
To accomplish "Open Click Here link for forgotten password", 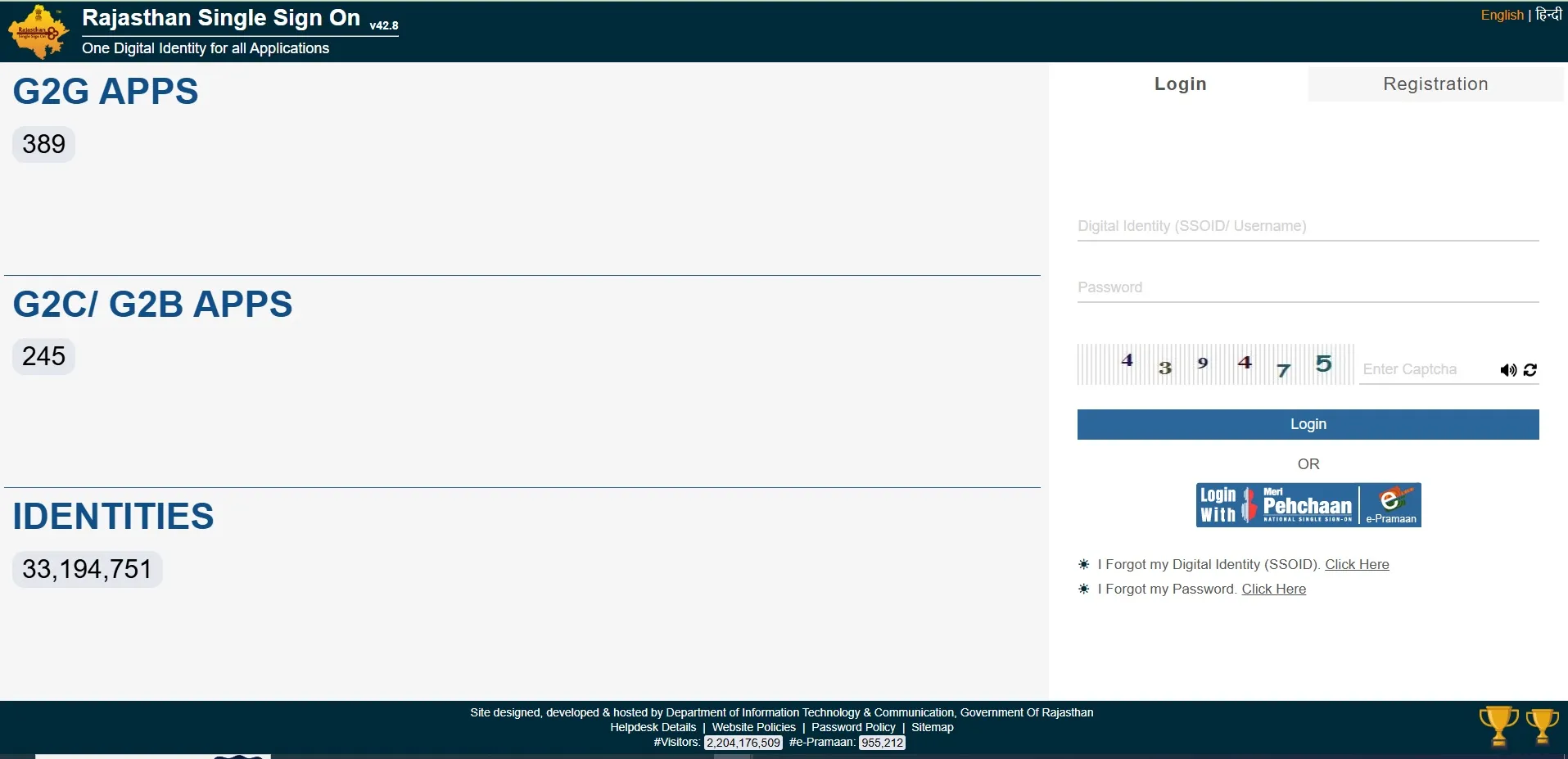I will click(1273, 589).
